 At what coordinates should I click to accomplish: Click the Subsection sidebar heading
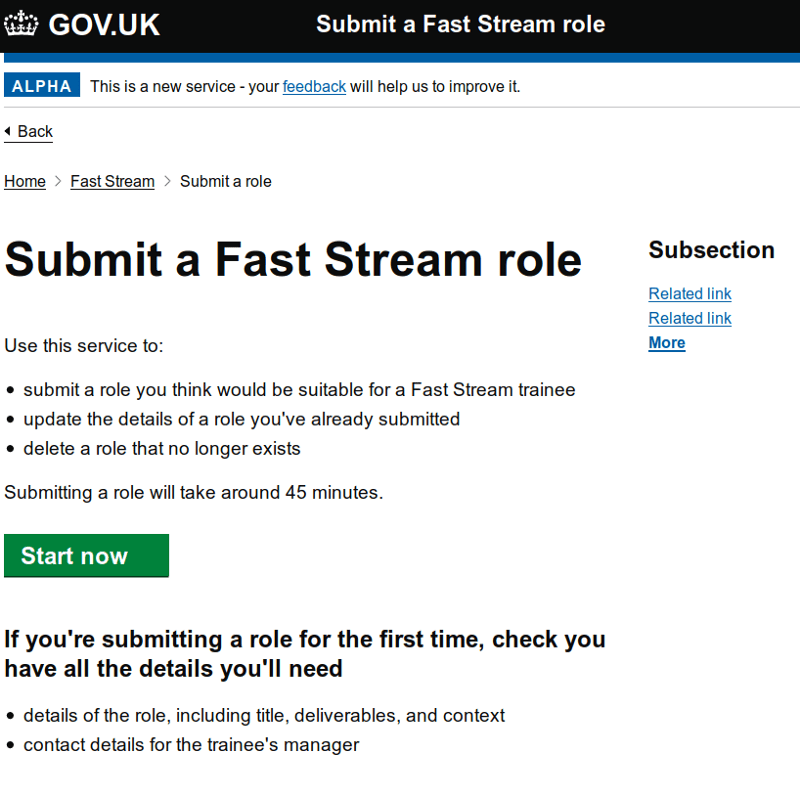711,250
